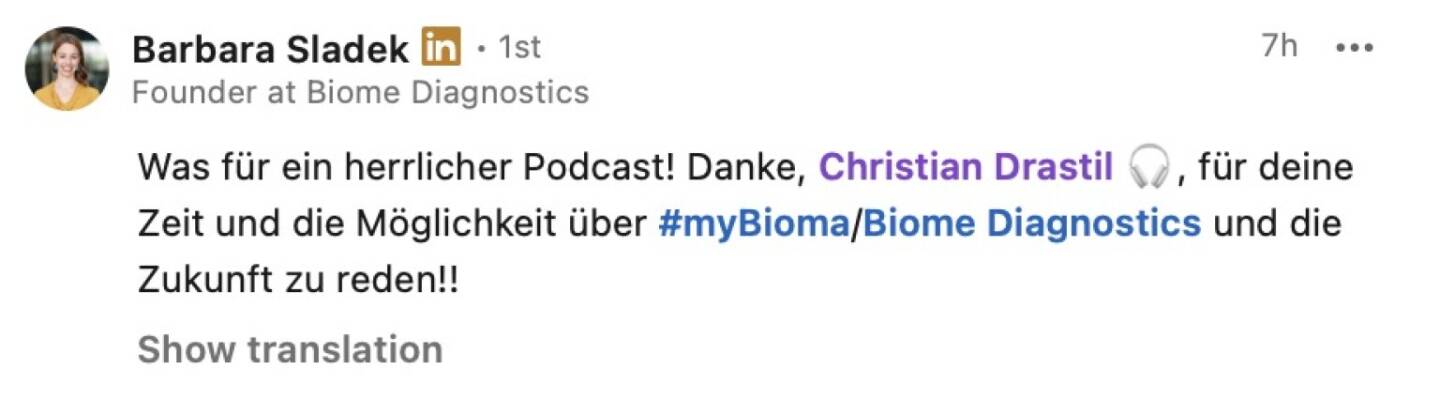Open the blue Biome Diagnostics mention in post
Screen dimensions: 1440x400
tap(1031, 223)
